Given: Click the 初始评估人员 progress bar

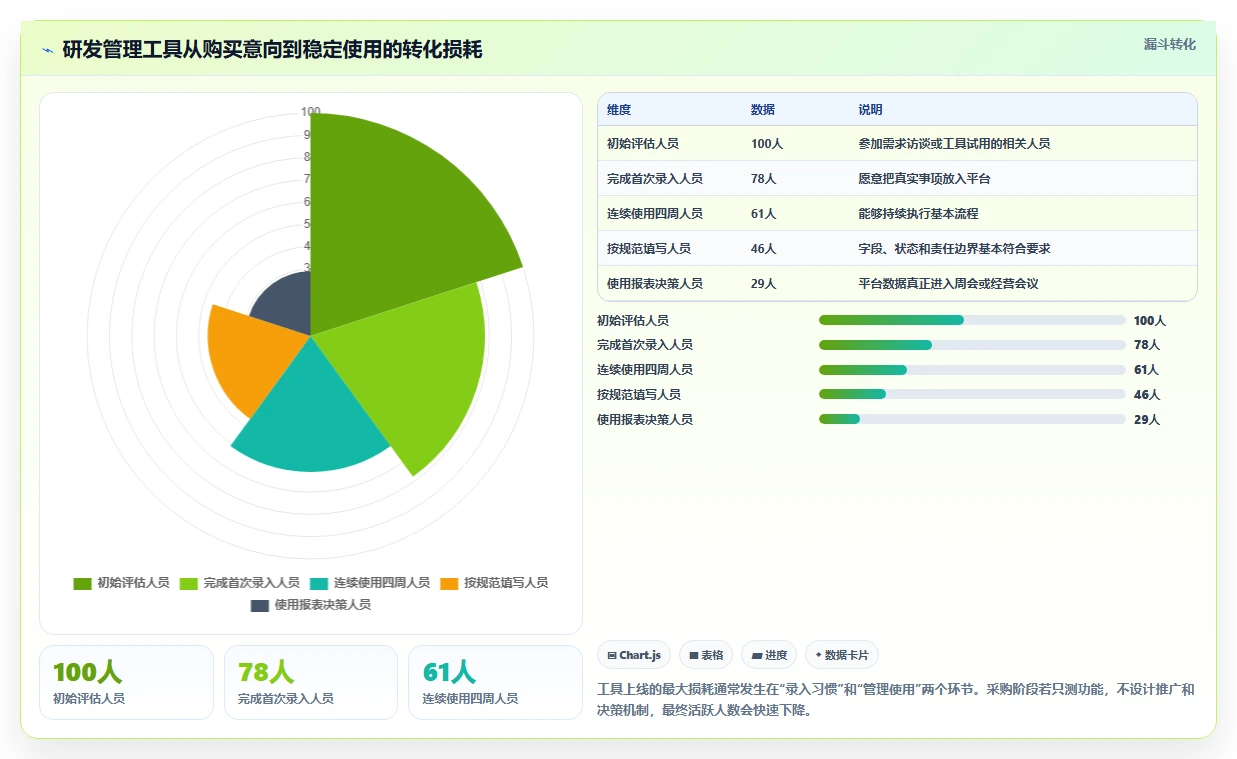Looking at the screenshot, I should pyautogui.click(x=972, y=320).
